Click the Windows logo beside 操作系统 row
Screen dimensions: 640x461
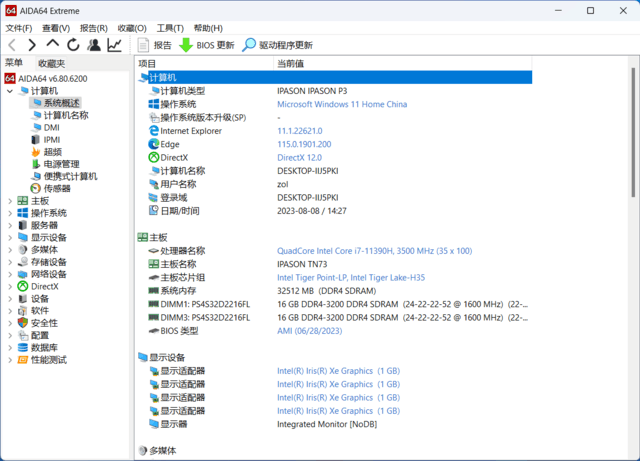pyautogui.click(x=153, y=104)
